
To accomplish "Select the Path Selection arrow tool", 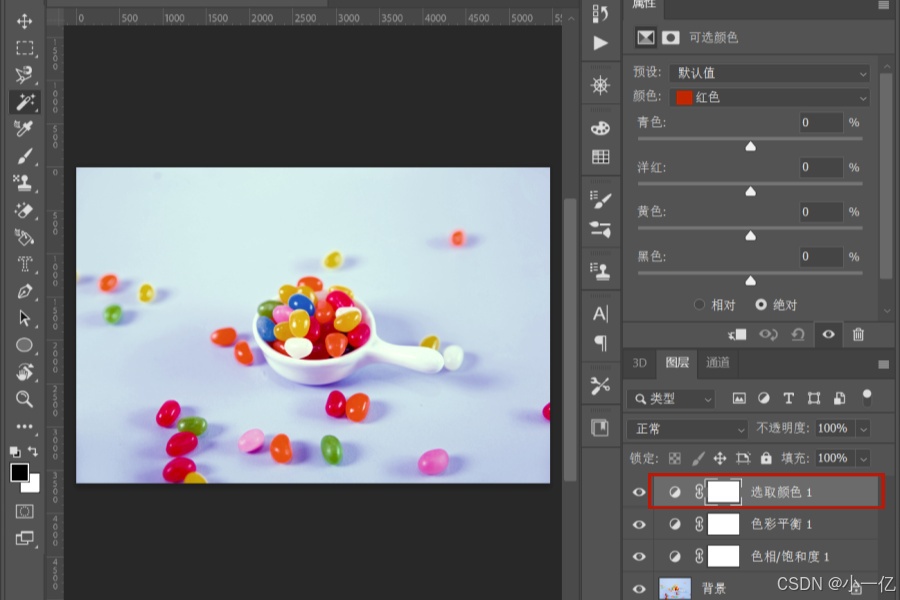I will click(24, 318).
